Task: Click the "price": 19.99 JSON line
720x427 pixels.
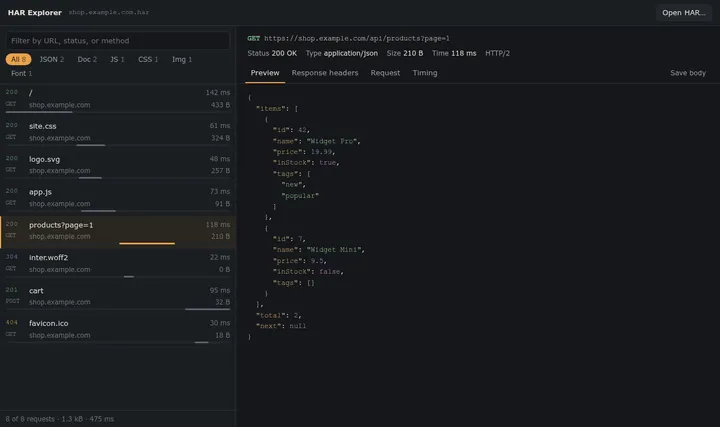Action: [304, 152]
